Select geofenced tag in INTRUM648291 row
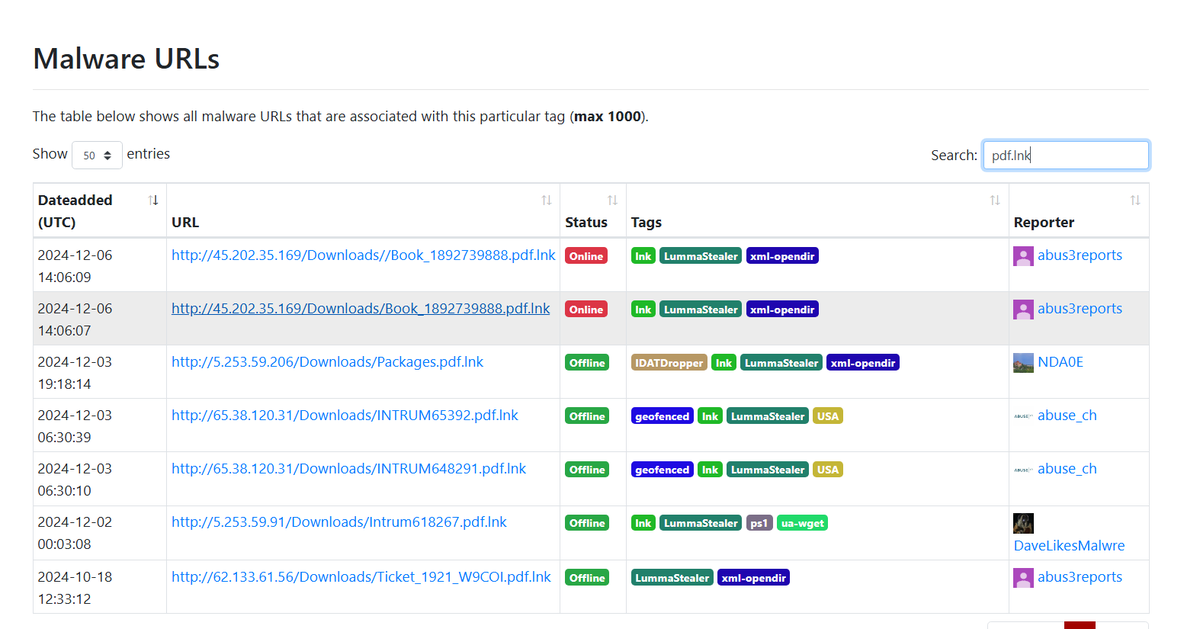This screenshot has height=629, width=1200. (662, 469)
